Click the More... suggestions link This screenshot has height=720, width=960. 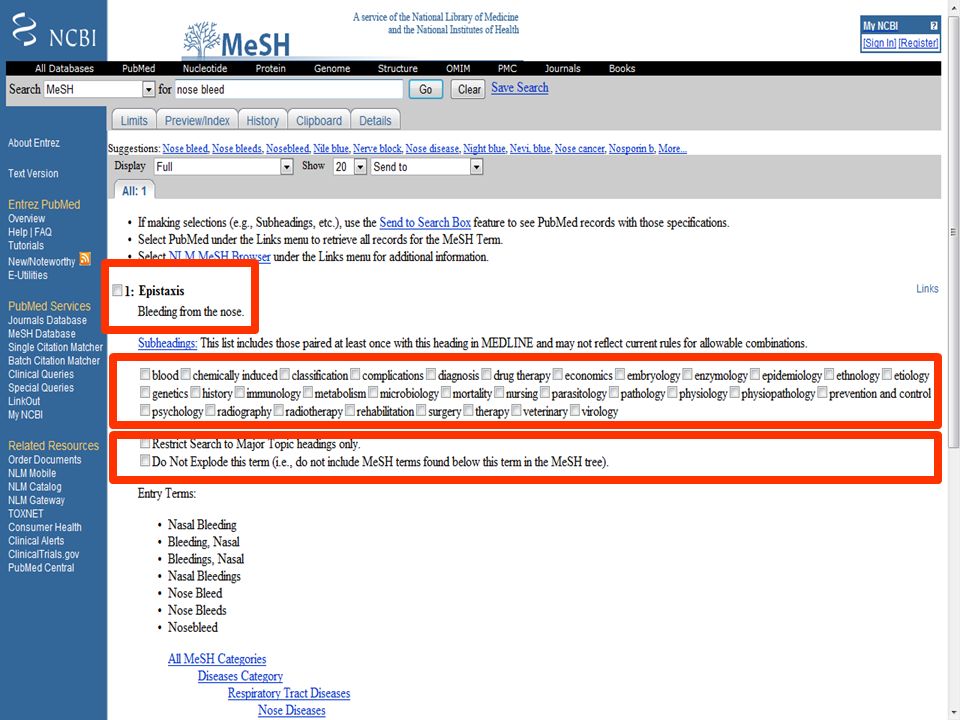672,148
